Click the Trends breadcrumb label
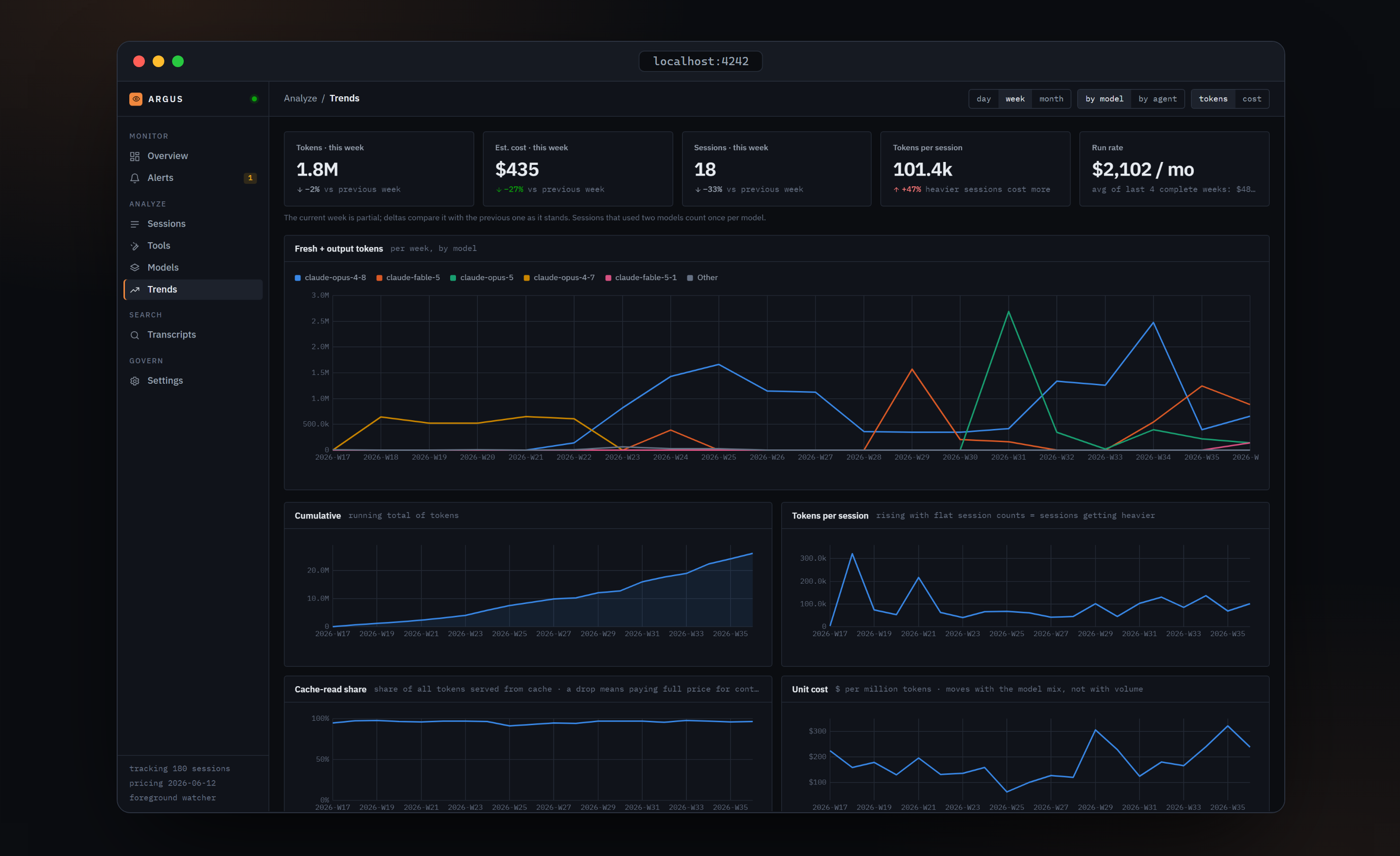The height and width of the screenshot is (856, 1400). pyautogui.click(x=344, y=98)
